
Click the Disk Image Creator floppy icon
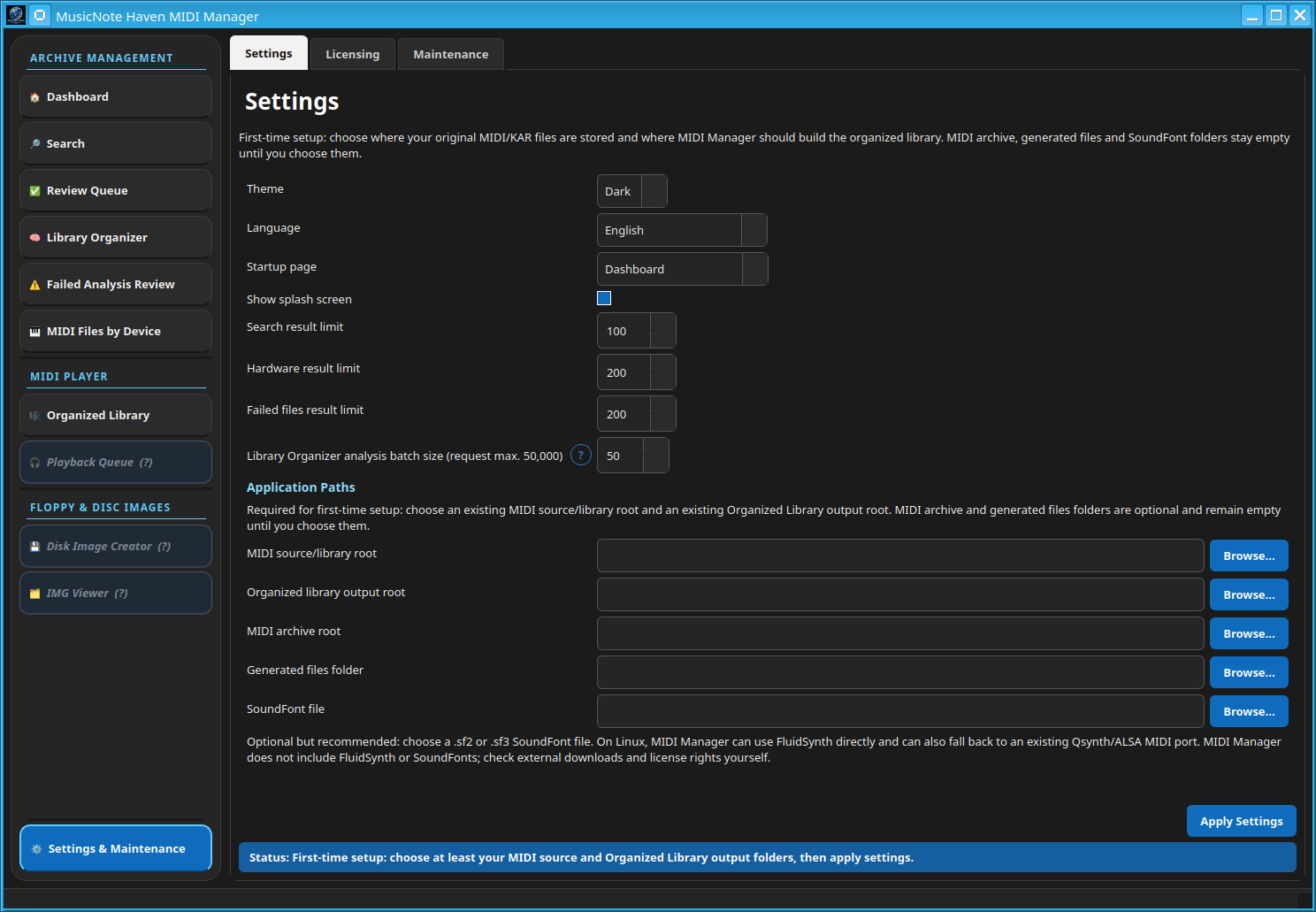[x=34, y=547]
